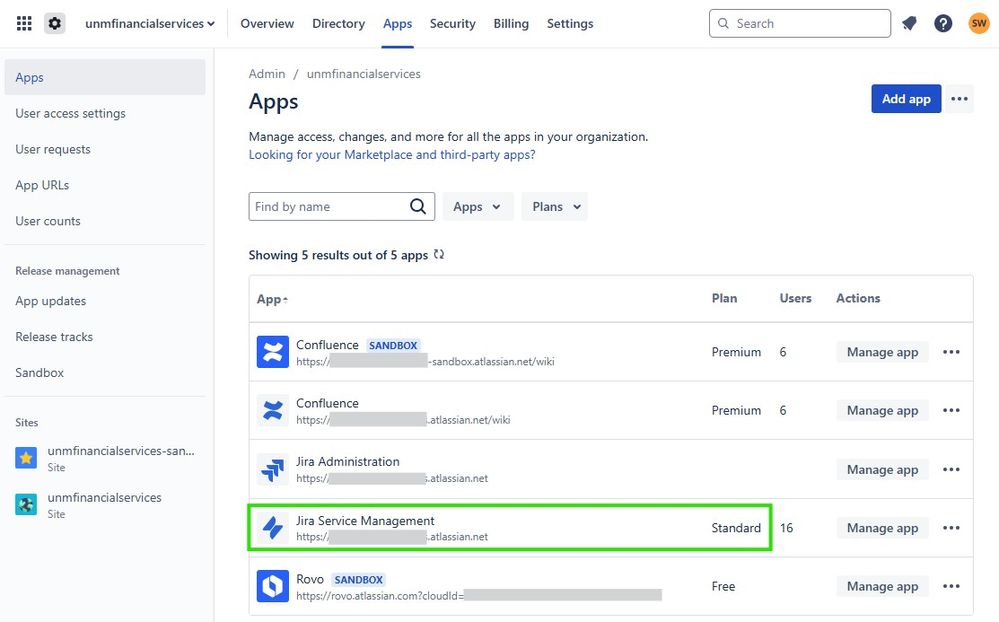This screenshot has height=622, width=999.
Task: Open the more options next to Add app
Action: point(960,98)
